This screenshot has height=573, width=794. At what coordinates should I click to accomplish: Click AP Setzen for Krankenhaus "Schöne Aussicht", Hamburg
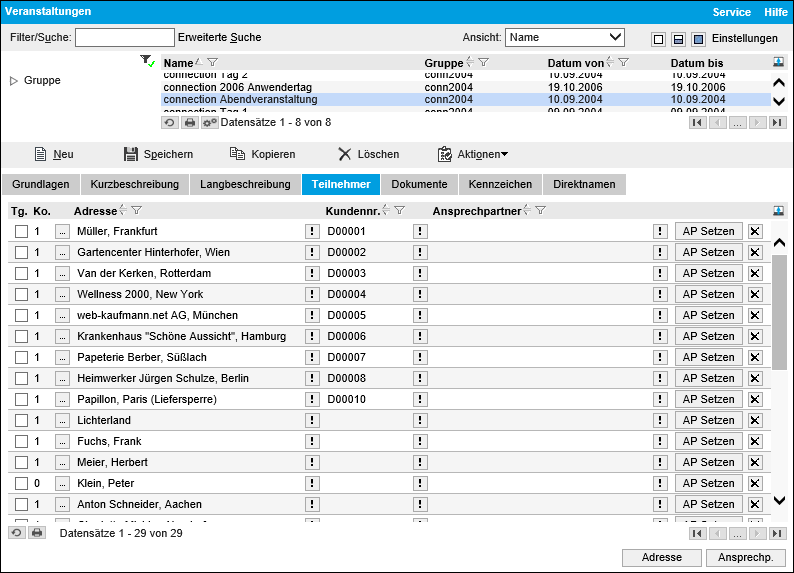point(708,337)
